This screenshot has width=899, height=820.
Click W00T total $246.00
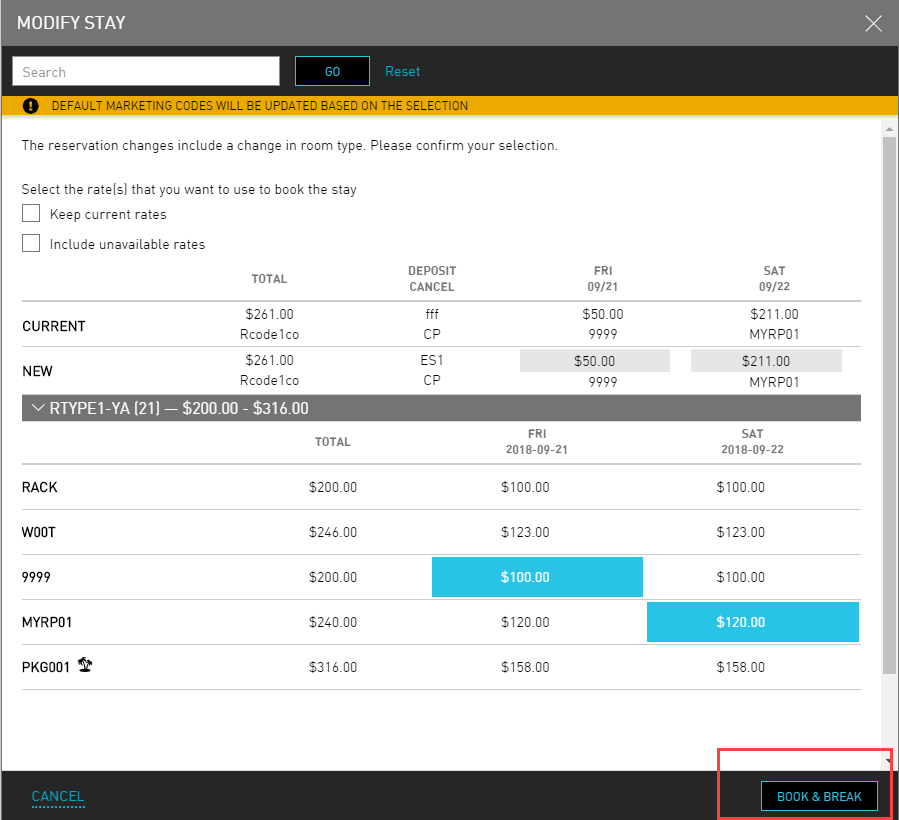[x=333, y=532]
